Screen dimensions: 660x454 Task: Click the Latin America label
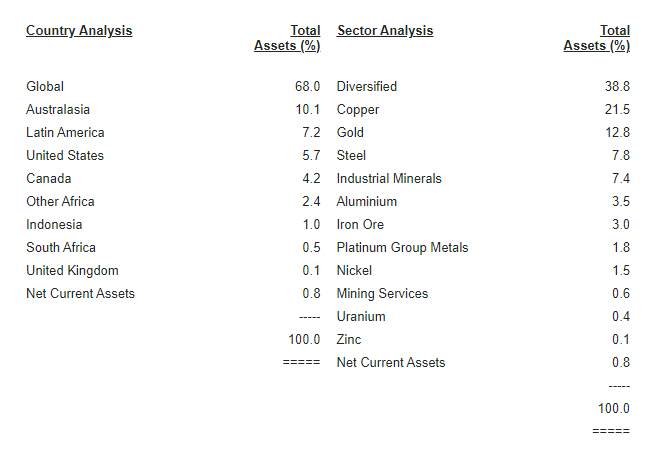tap(65, 133)
